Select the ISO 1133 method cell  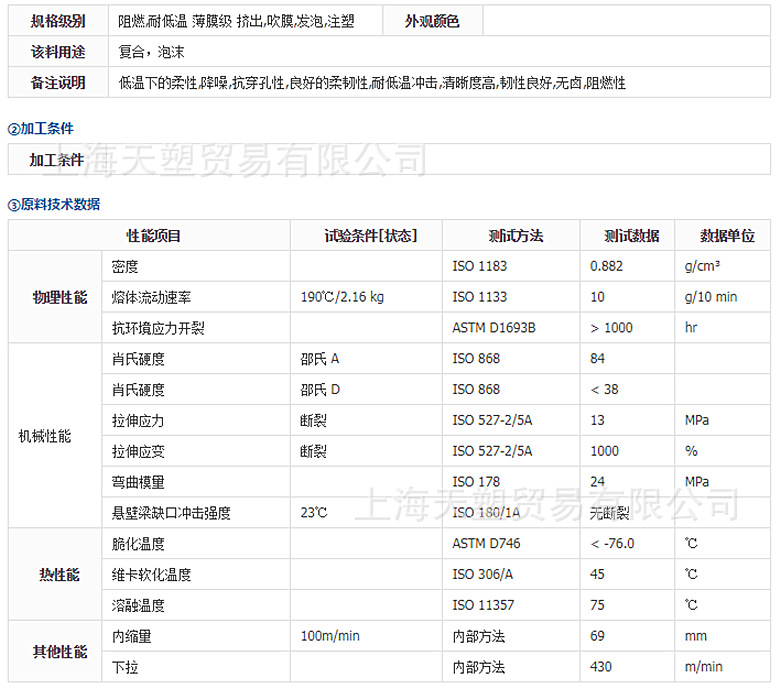coord(511,297)
